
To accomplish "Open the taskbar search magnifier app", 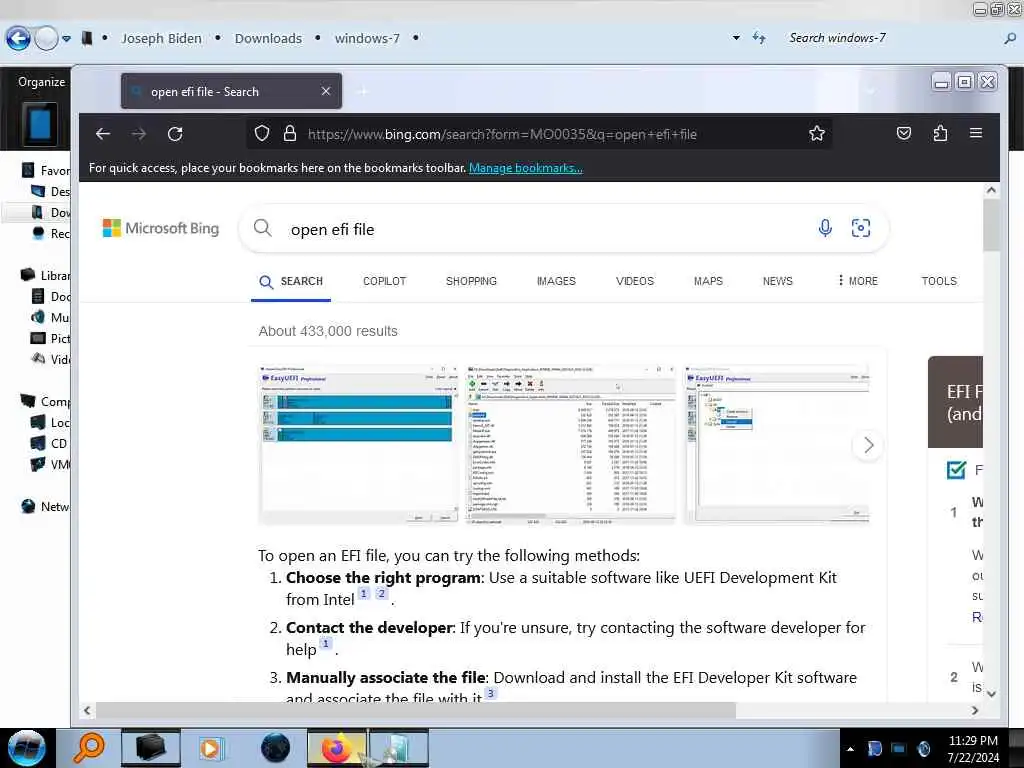I will (88, 748).
